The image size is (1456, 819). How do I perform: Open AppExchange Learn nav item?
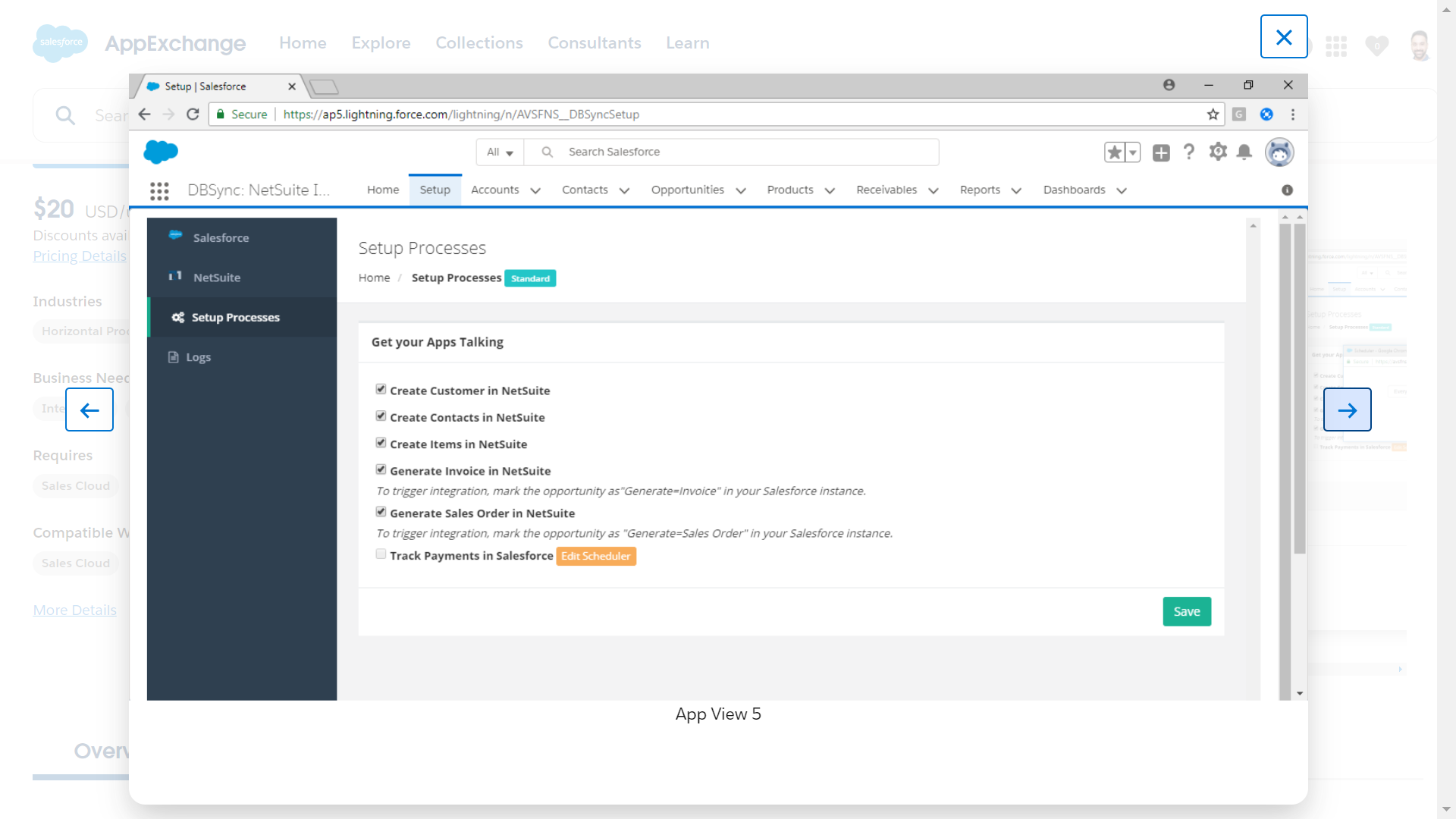click(688, 43)
